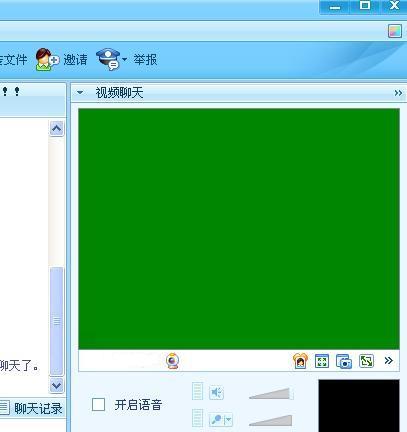The height and width of the screenshot is (432, 407).
Task: Click the police-hat report icon
Action: point(108,59)
